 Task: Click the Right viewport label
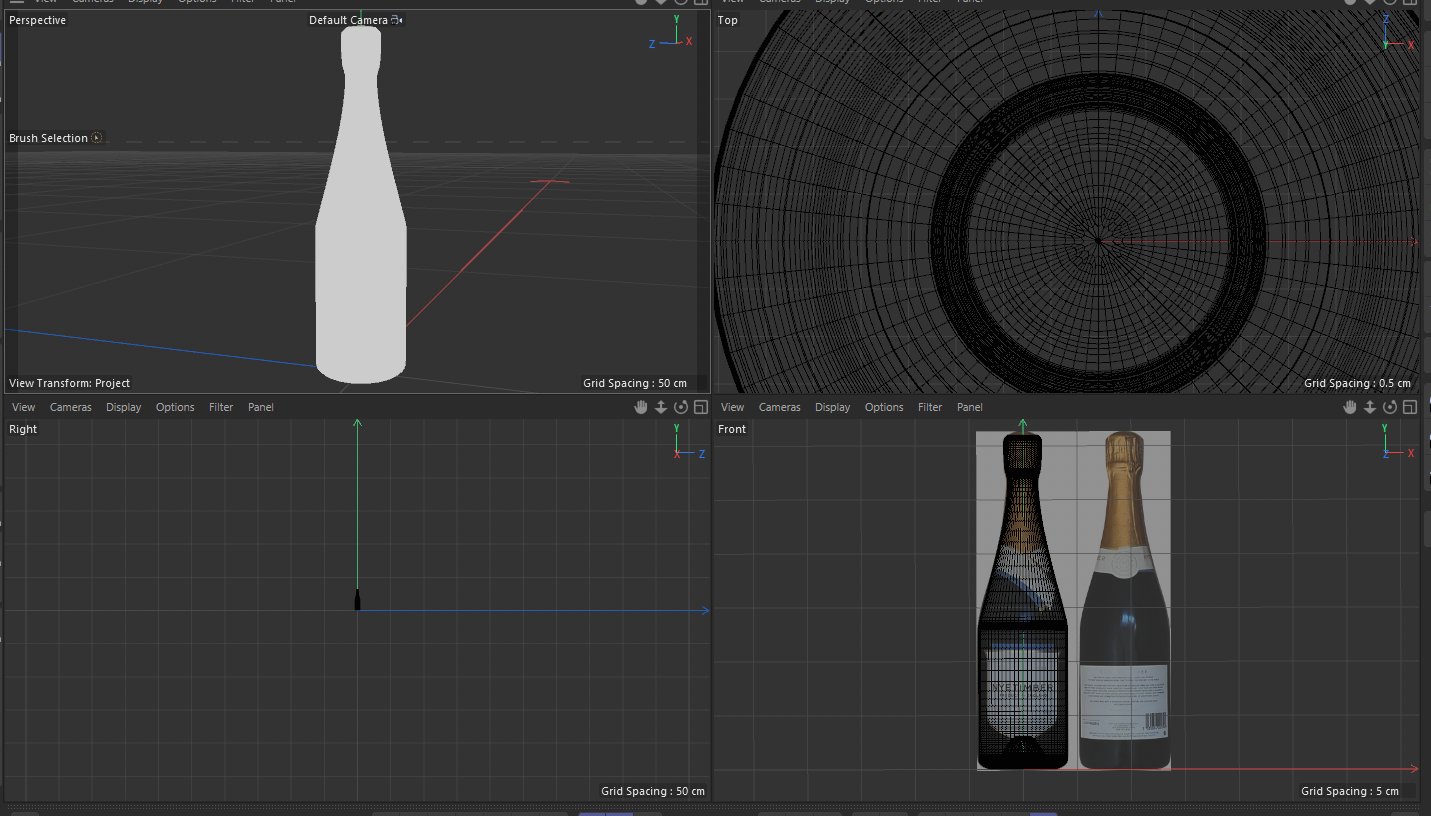(23, 429)
